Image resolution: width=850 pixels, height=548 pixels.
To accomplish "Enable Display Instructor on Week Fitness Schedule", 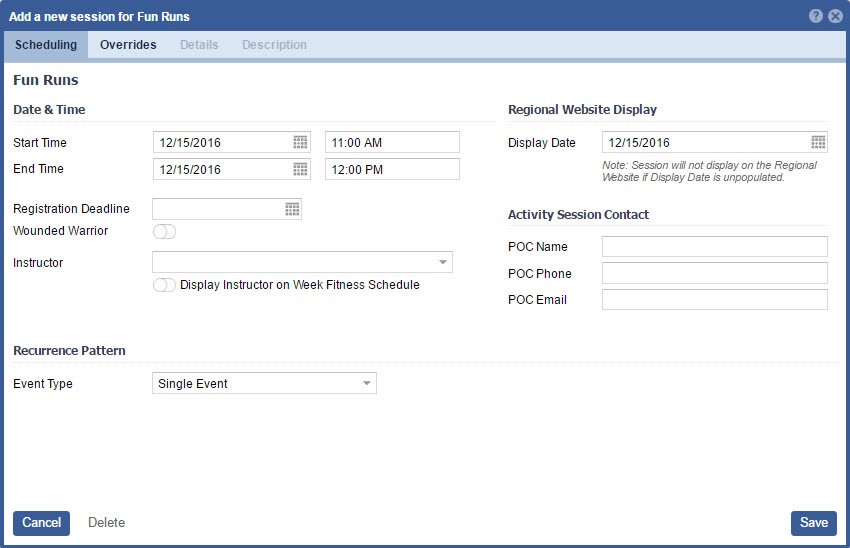I will (x=164, y=285).
